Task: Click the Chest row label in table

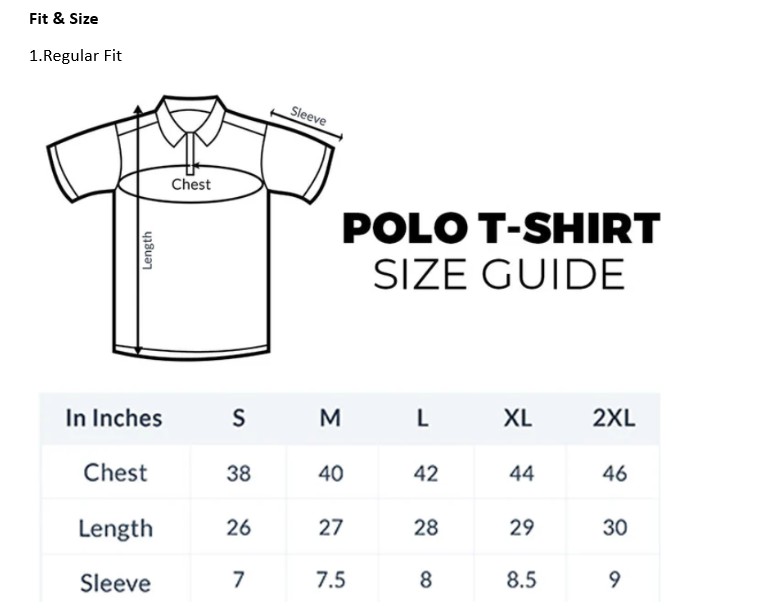Action: [x=115, y=472]
